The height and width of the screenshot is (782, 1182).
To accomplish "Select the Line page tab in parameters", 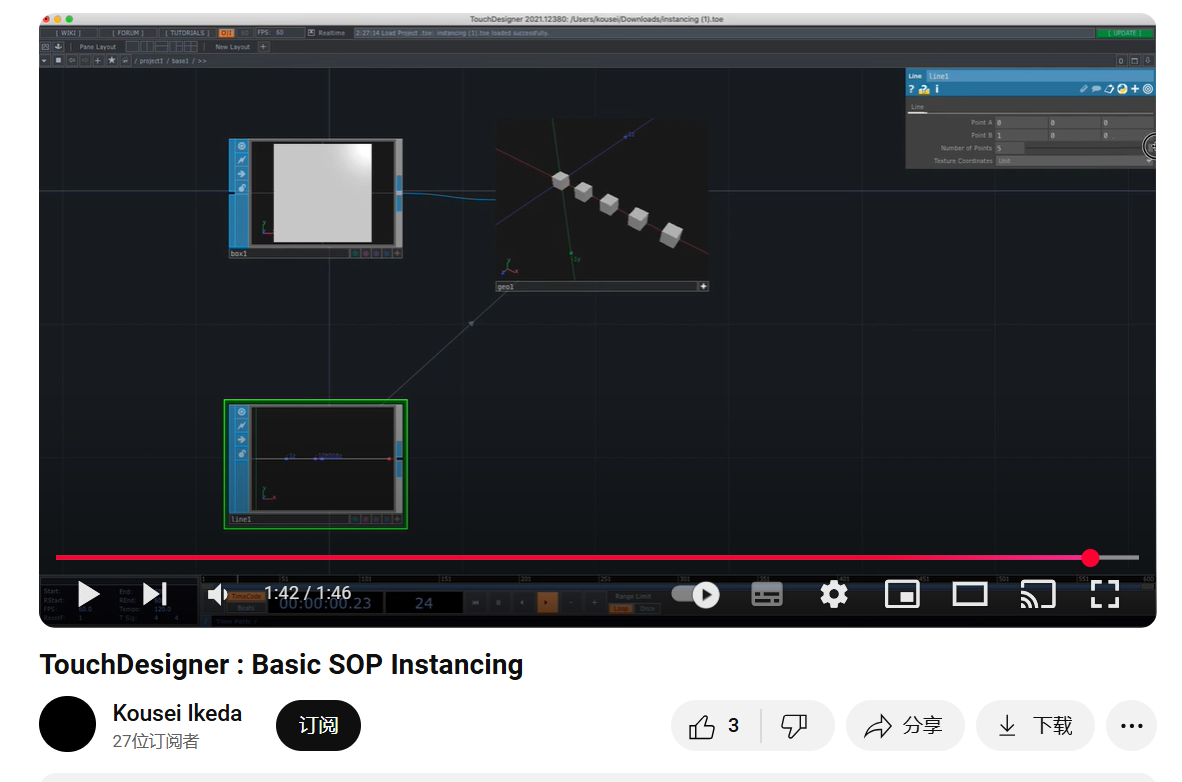I will tap(917, 106).
